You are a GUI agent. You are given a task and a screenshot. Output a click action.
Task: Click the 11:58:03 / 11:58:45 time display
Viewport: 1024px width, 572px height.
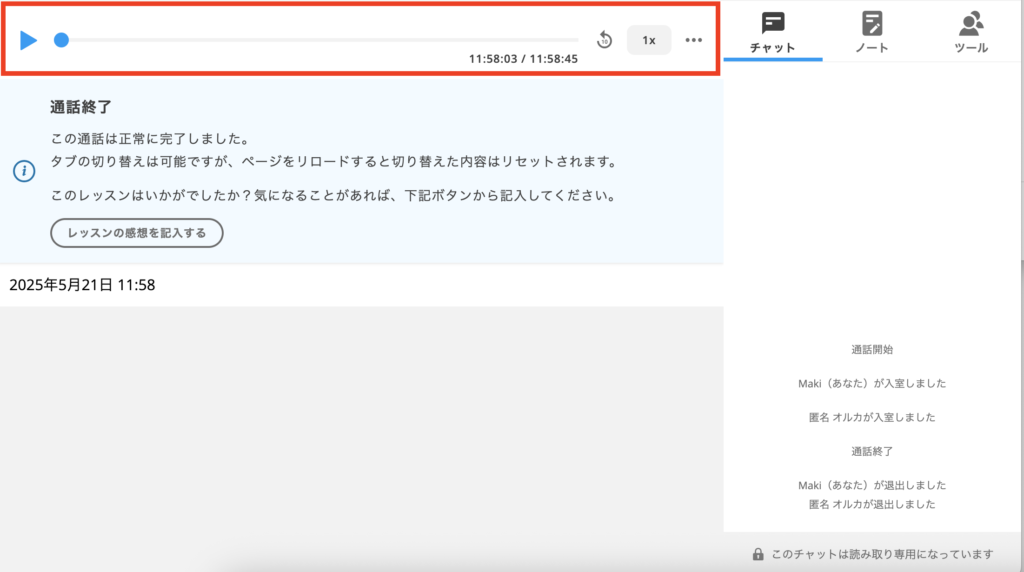[x=523, y=59]
